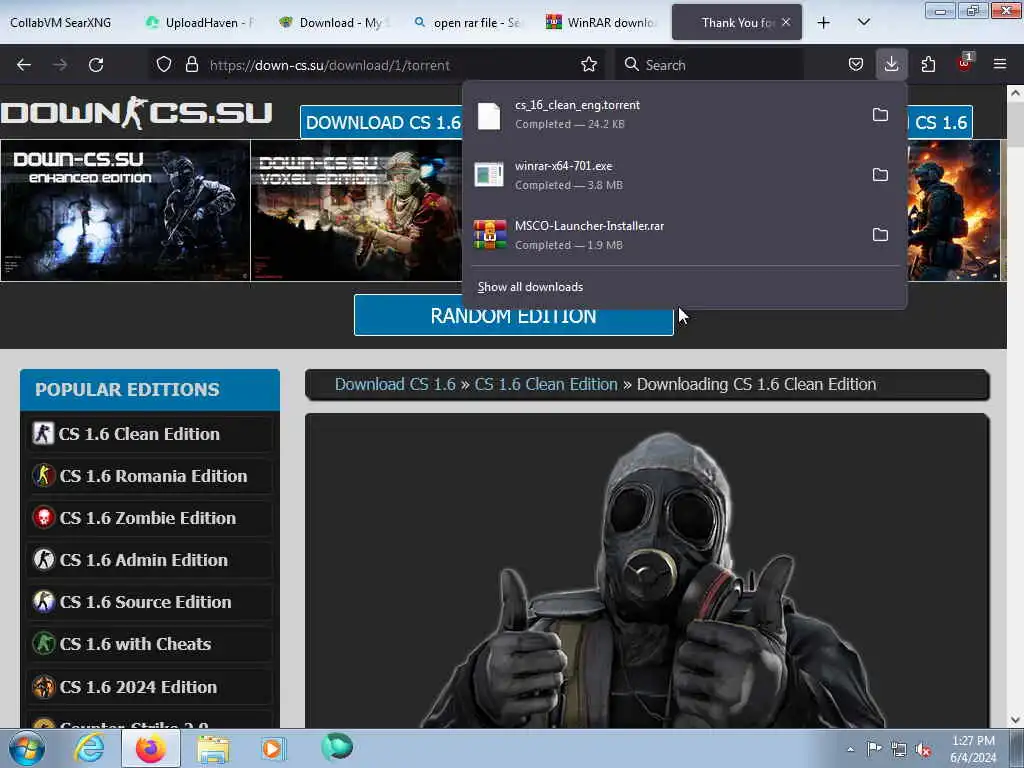The image size is (1024, 768).
Task: Open the downloaded cs_16_clean_eng.torrent file
Action: click(666, 115)
